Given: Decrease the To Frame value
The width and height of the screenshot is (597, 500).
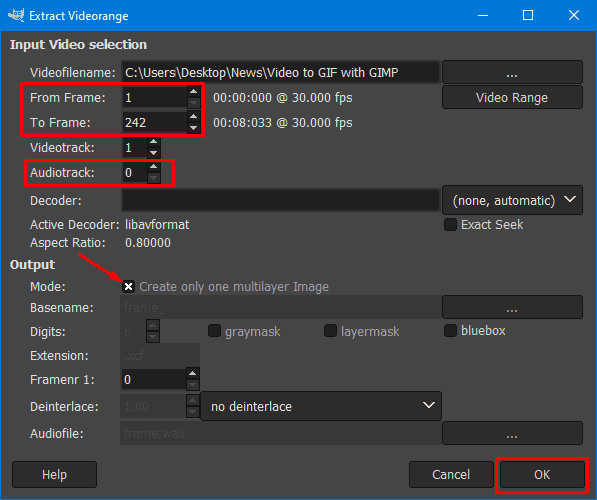Looking at the screenshot, I should click(x=193, y=128).
